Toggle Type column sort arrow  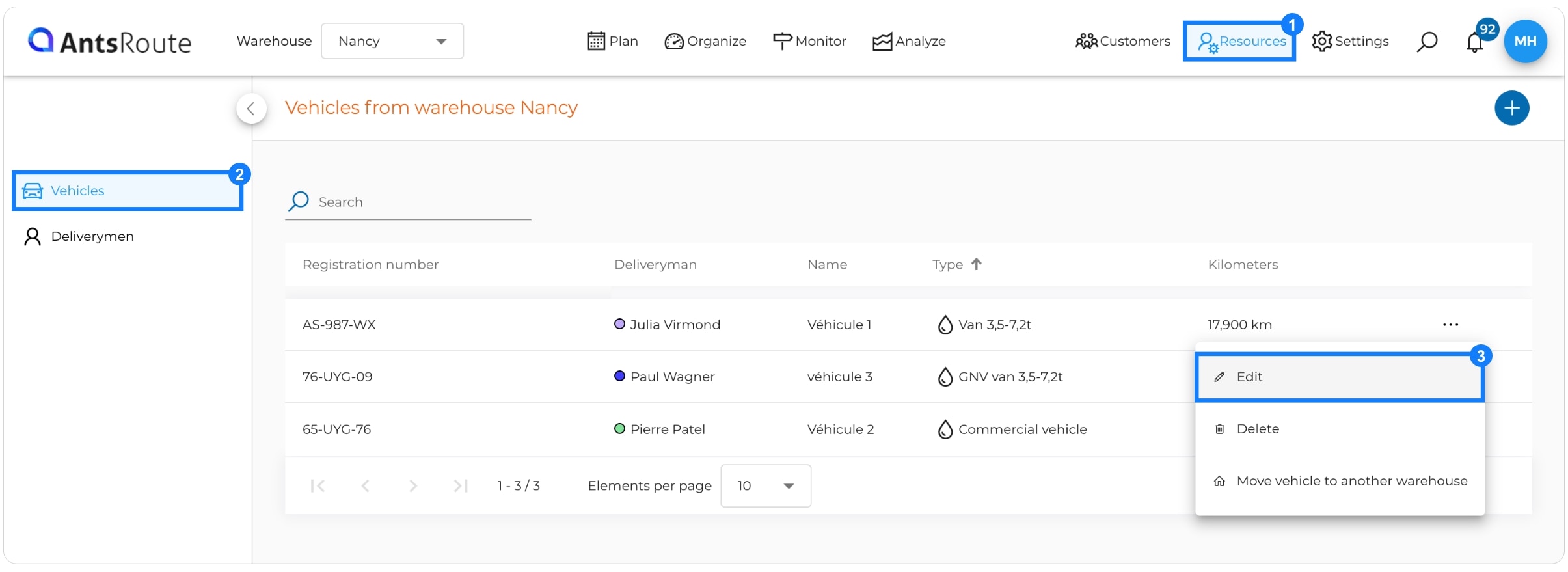976,264
